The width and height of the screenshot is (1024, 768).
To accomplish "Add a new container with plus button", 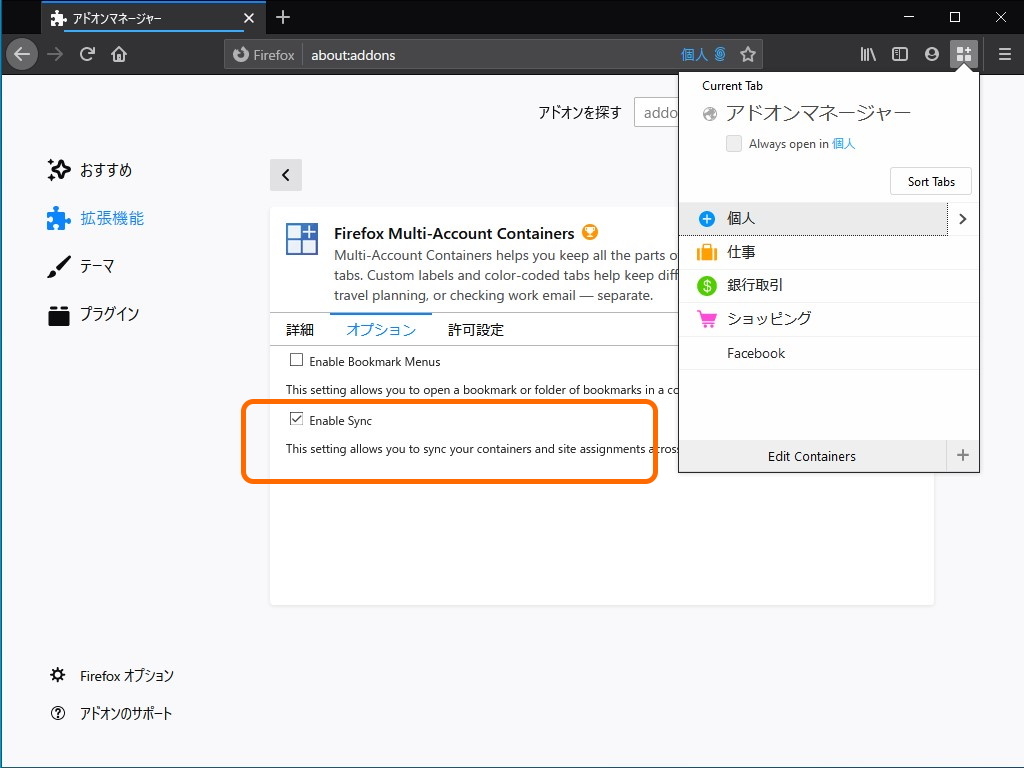I will 963,456.
